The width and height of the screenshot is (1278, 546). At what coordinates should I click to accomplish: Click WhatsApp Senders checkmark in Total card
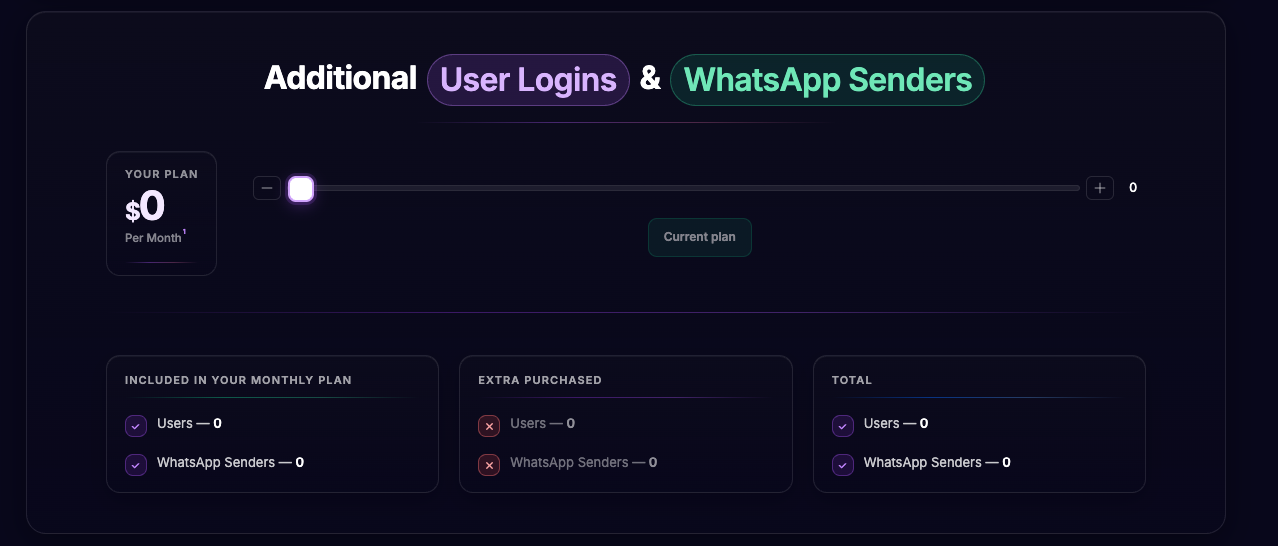point(843,465)
